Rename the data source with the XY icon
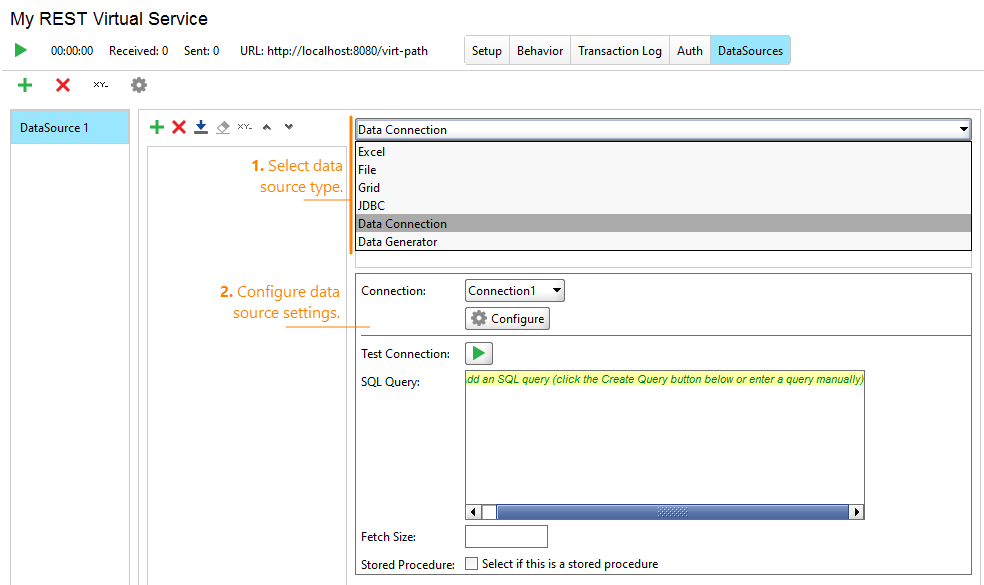984x585 pixels. [x=100, y=85]
